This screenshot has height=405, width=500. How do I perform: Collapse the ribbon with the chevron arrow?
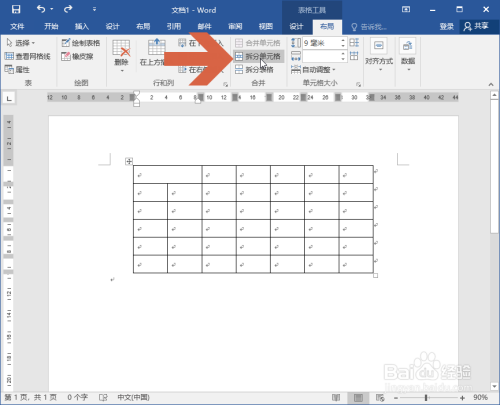[x=491, y=85]
